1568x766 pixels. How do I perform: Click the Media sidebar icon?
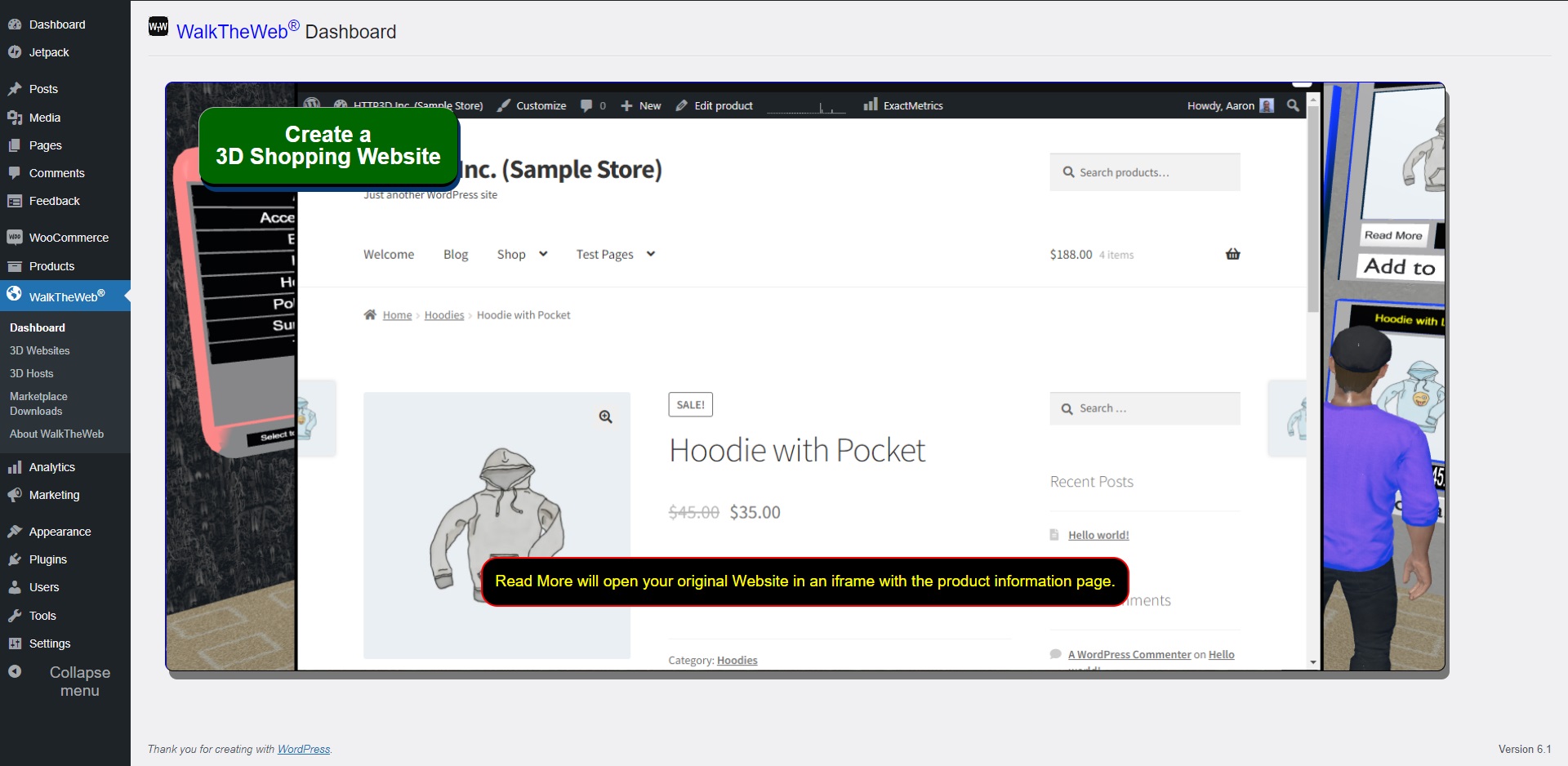coord(15,118)
